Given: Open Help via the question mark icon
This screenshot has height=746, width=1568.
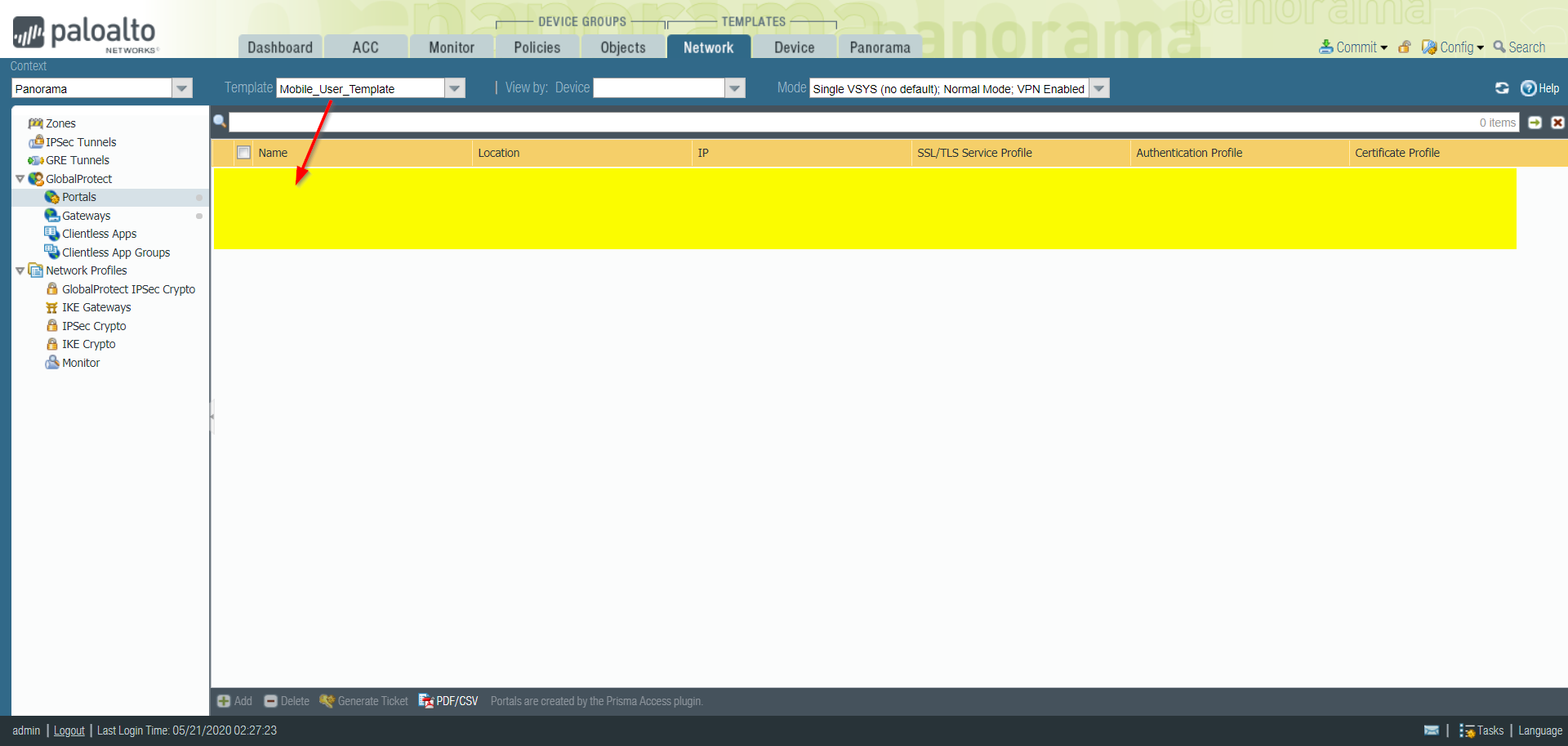Looking at the screenshot, I should click(1529, 88).
